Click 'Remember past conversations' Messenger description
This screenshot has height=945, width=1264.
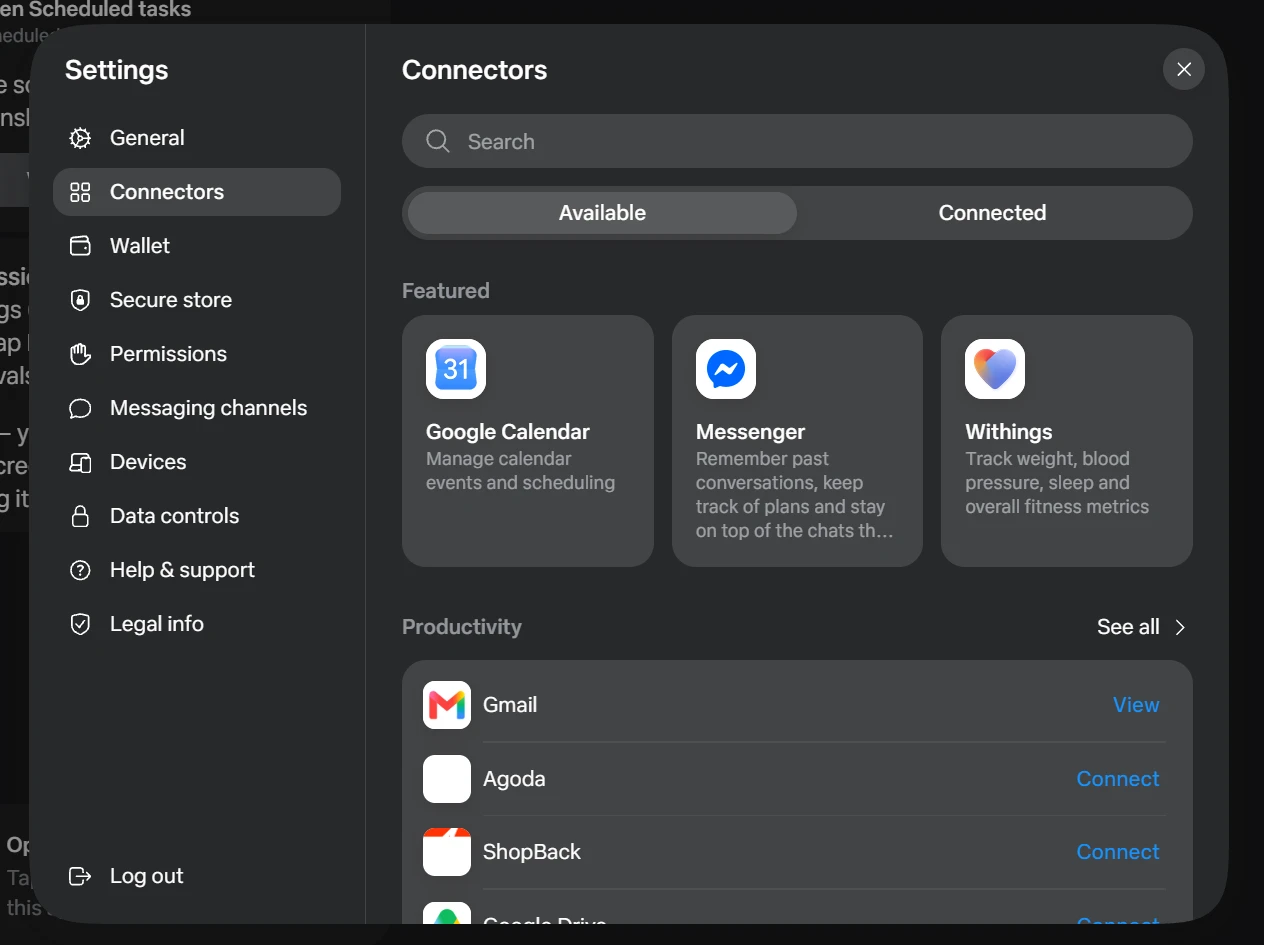(795, 495)
